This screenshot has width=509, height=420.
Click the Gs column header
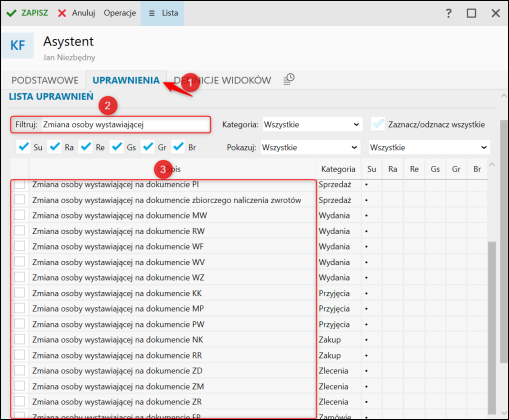pyautogui.click(x=435, y=169)
